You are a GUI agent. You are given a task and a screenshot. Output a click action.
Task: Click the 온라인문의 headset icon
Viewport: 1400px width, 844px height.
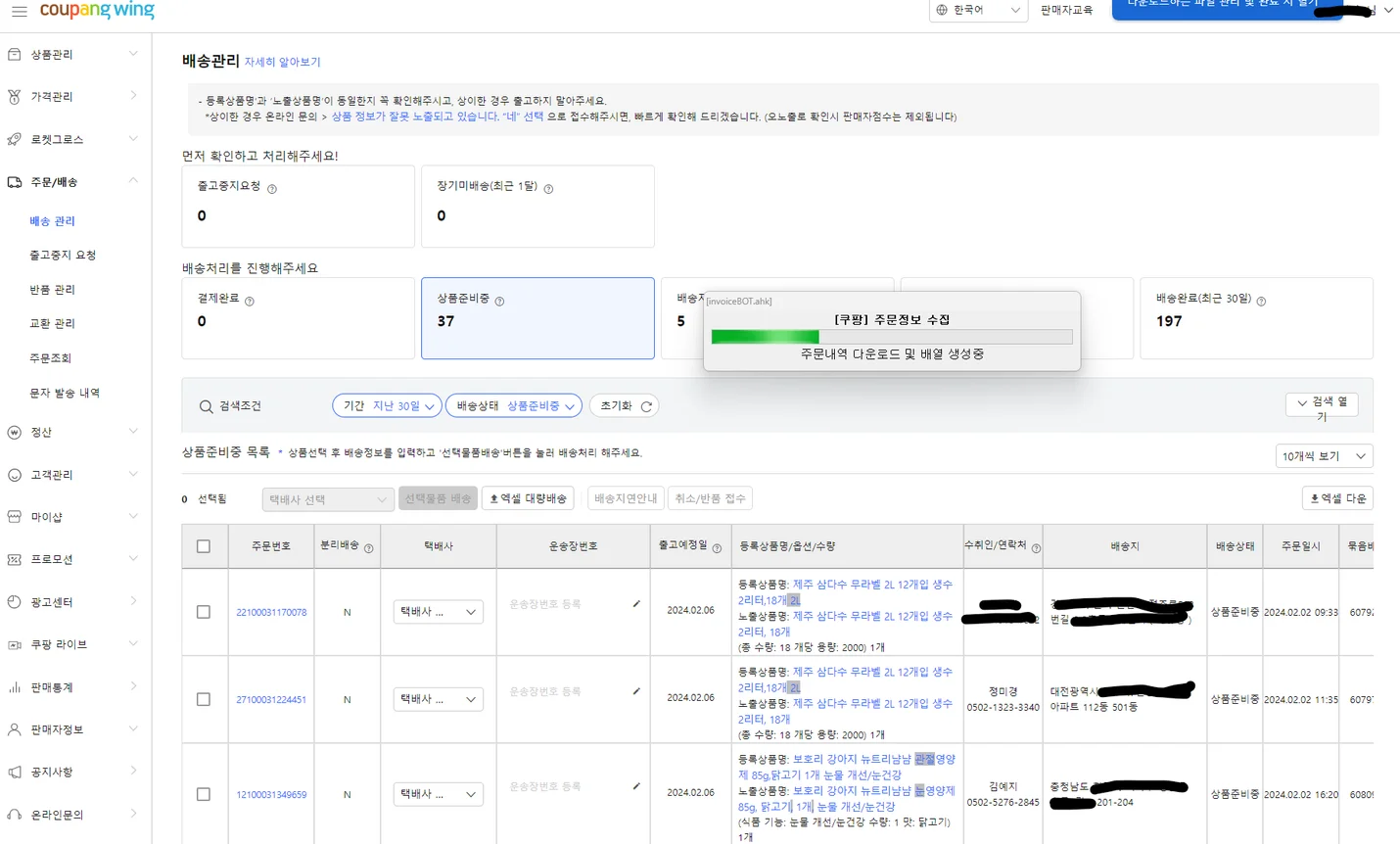pos(15,815)
